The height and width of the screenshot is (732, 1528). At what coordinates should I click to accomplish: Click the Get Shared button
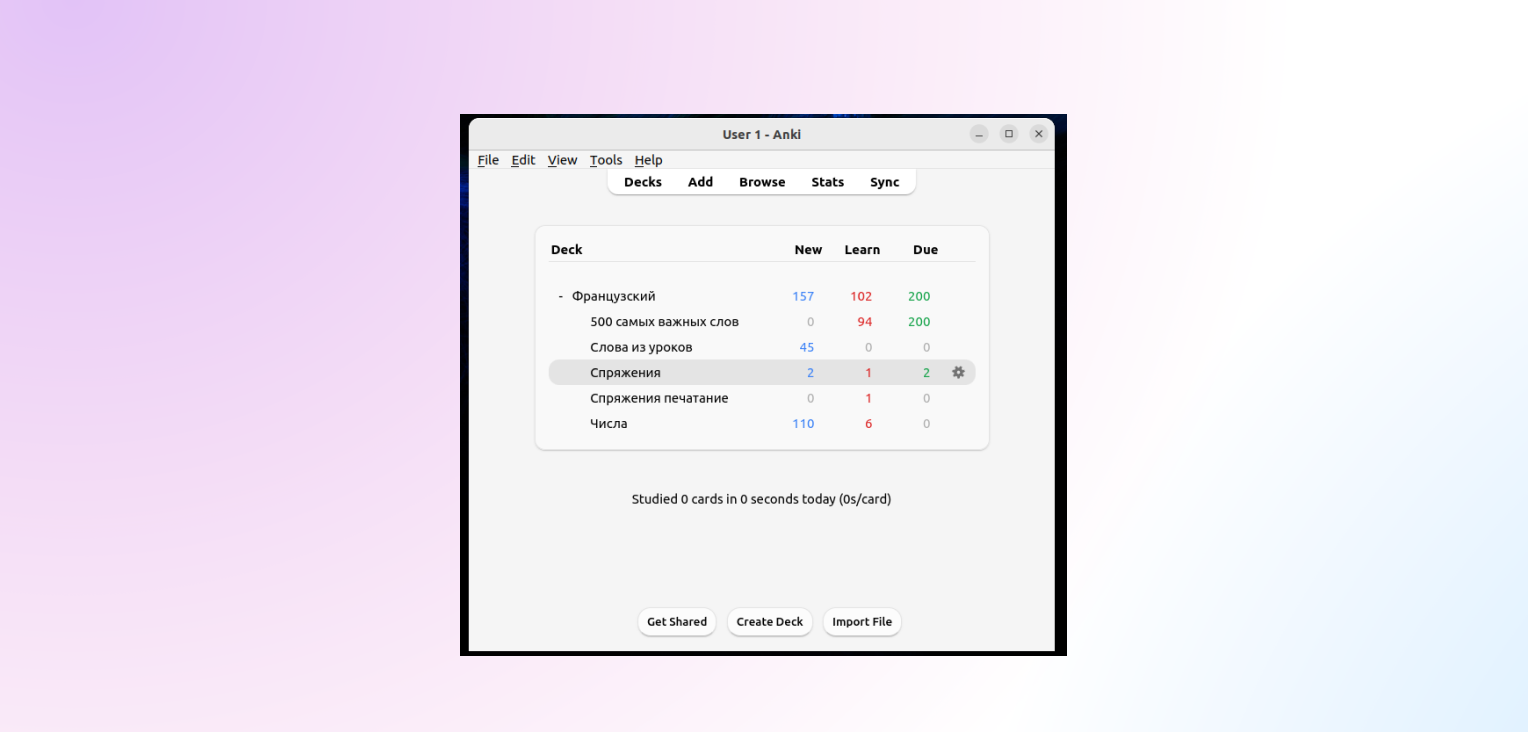(677, 622)
